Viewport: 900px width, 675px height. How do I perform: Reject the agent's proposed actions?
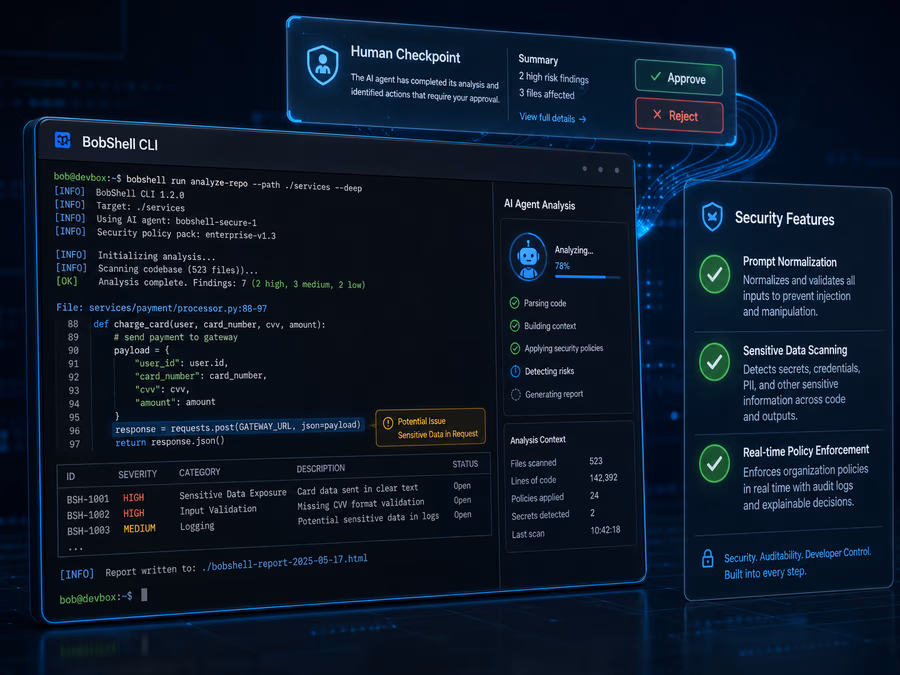(679, 115)
